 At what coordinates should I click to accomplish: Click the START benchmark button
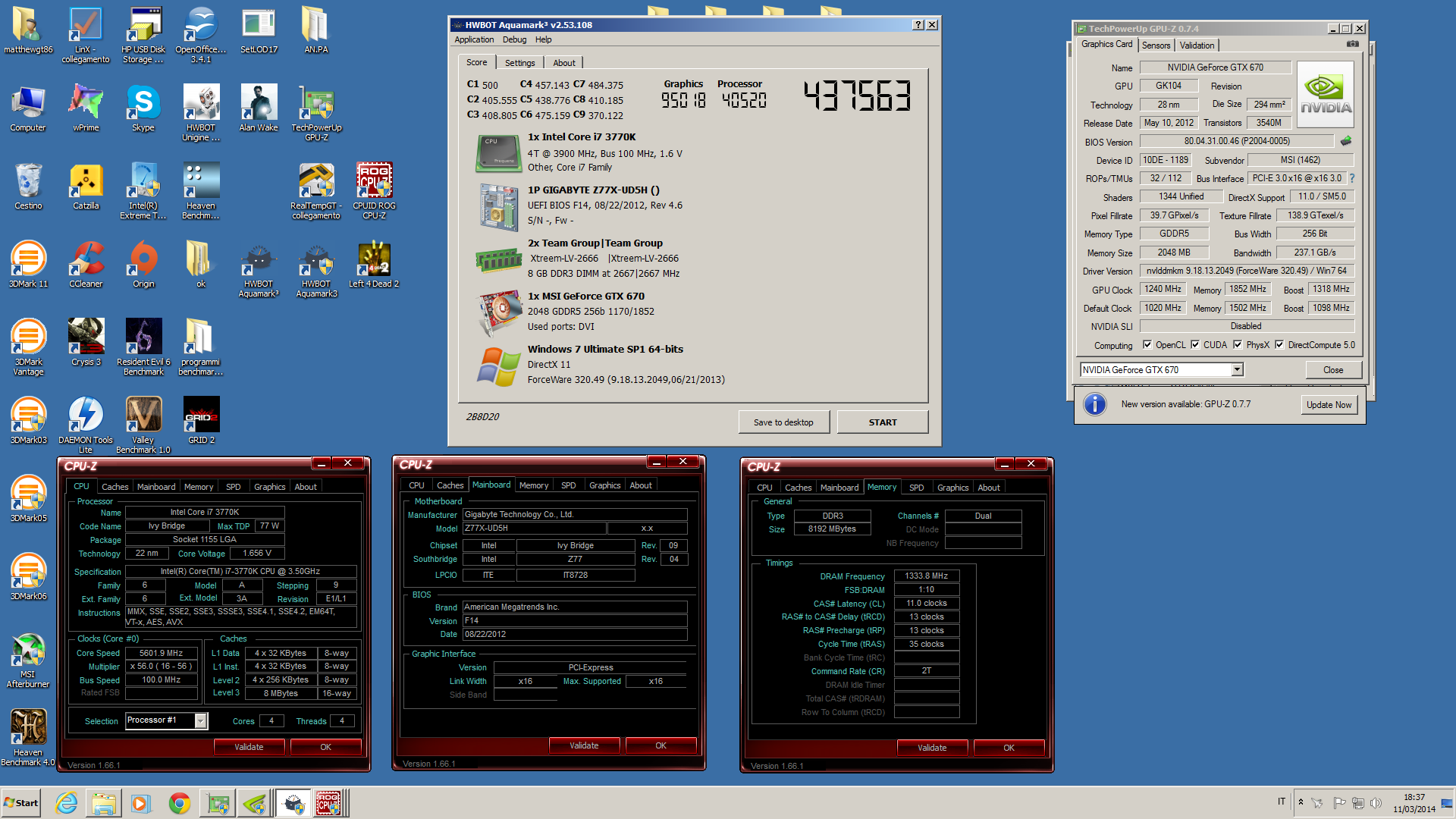click(883, 422)
